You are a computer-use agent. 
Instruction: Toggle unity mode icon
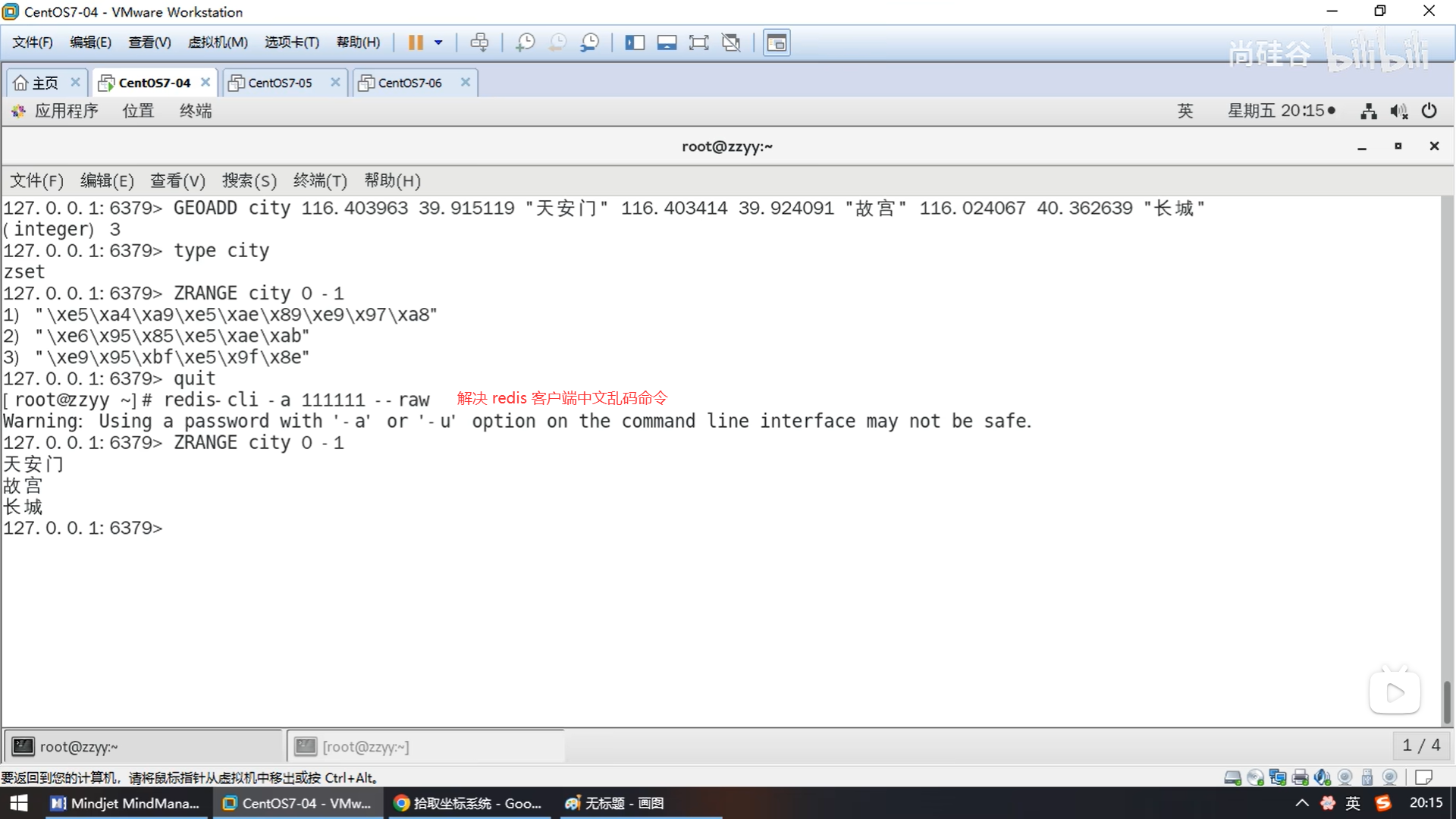731,42
